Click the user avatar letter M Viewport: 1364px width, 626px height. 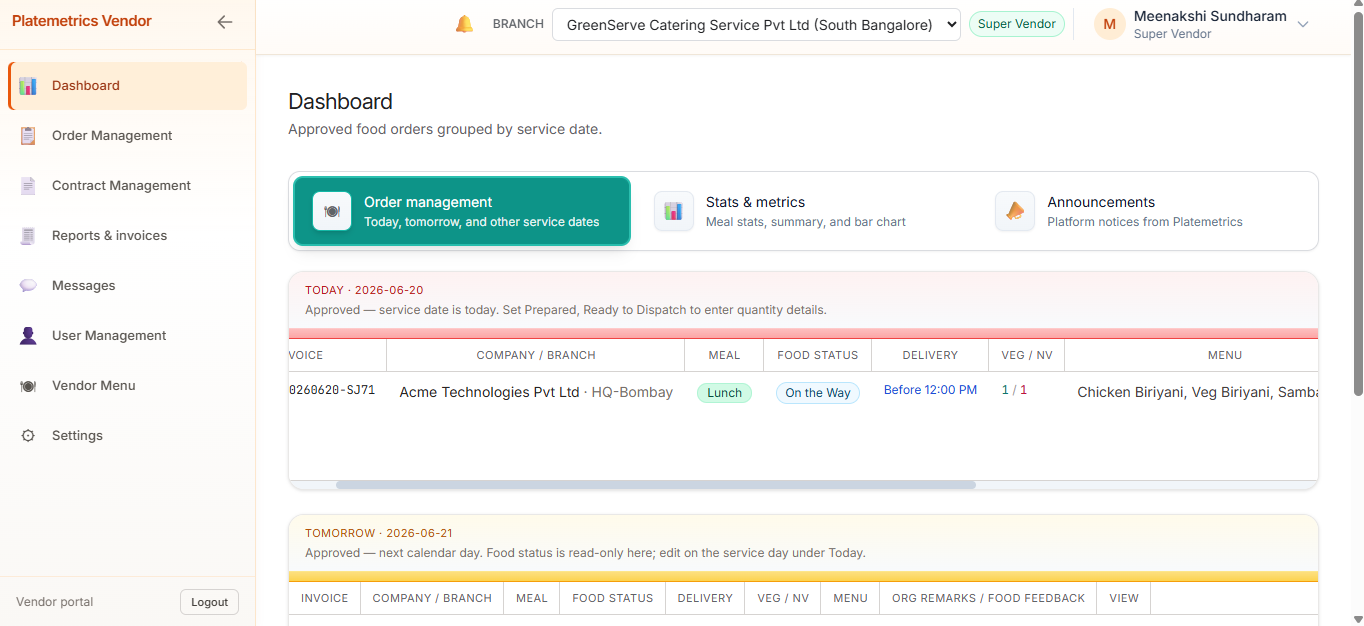tap(1110, 24)
